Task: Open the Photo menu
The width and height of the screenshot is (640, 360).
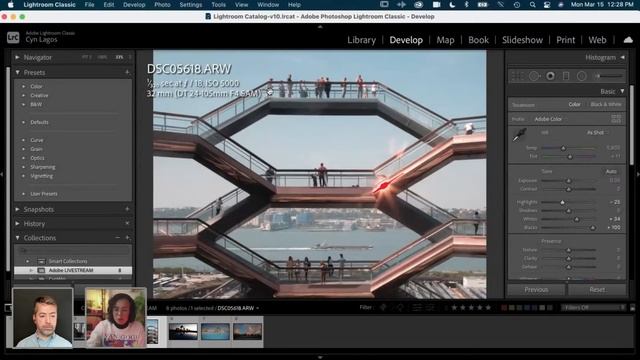Action: 162,5
